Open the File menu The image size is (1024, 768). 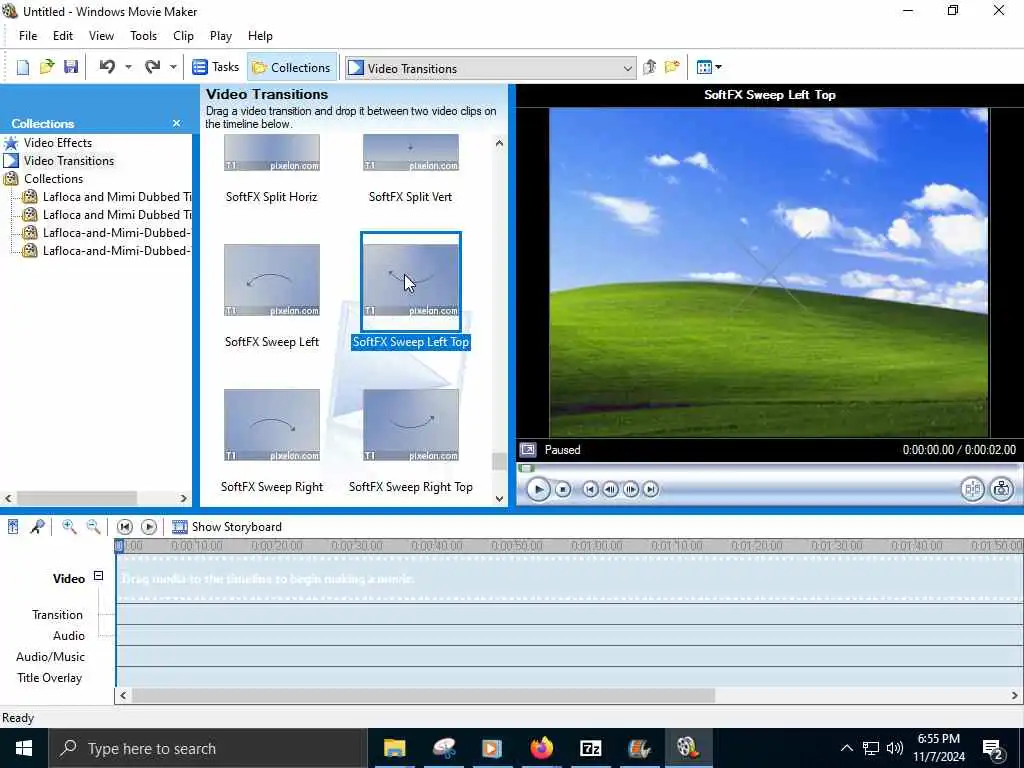[28, 36]
